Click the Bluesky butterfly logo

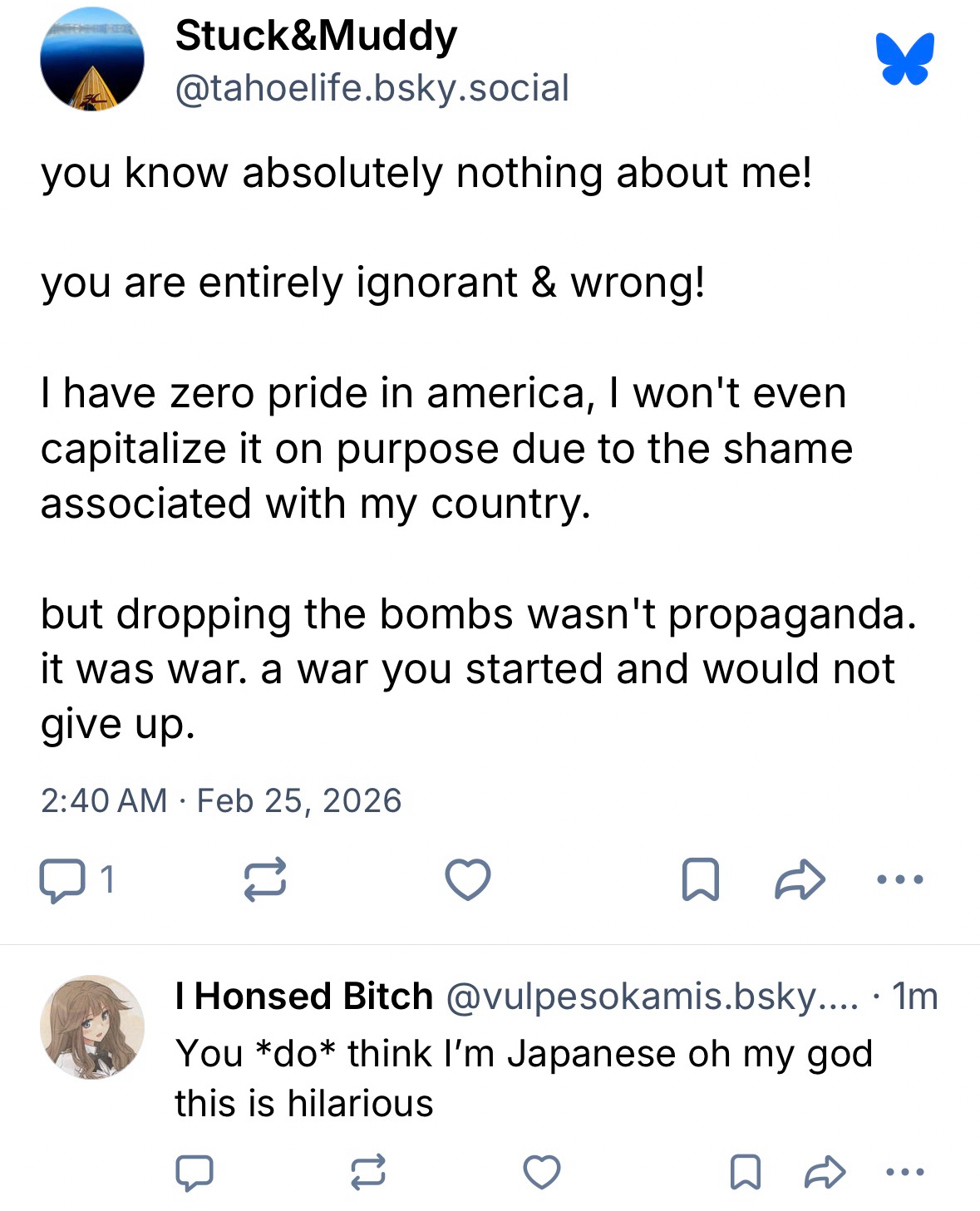pyautogui.click(x=904, y=59)
